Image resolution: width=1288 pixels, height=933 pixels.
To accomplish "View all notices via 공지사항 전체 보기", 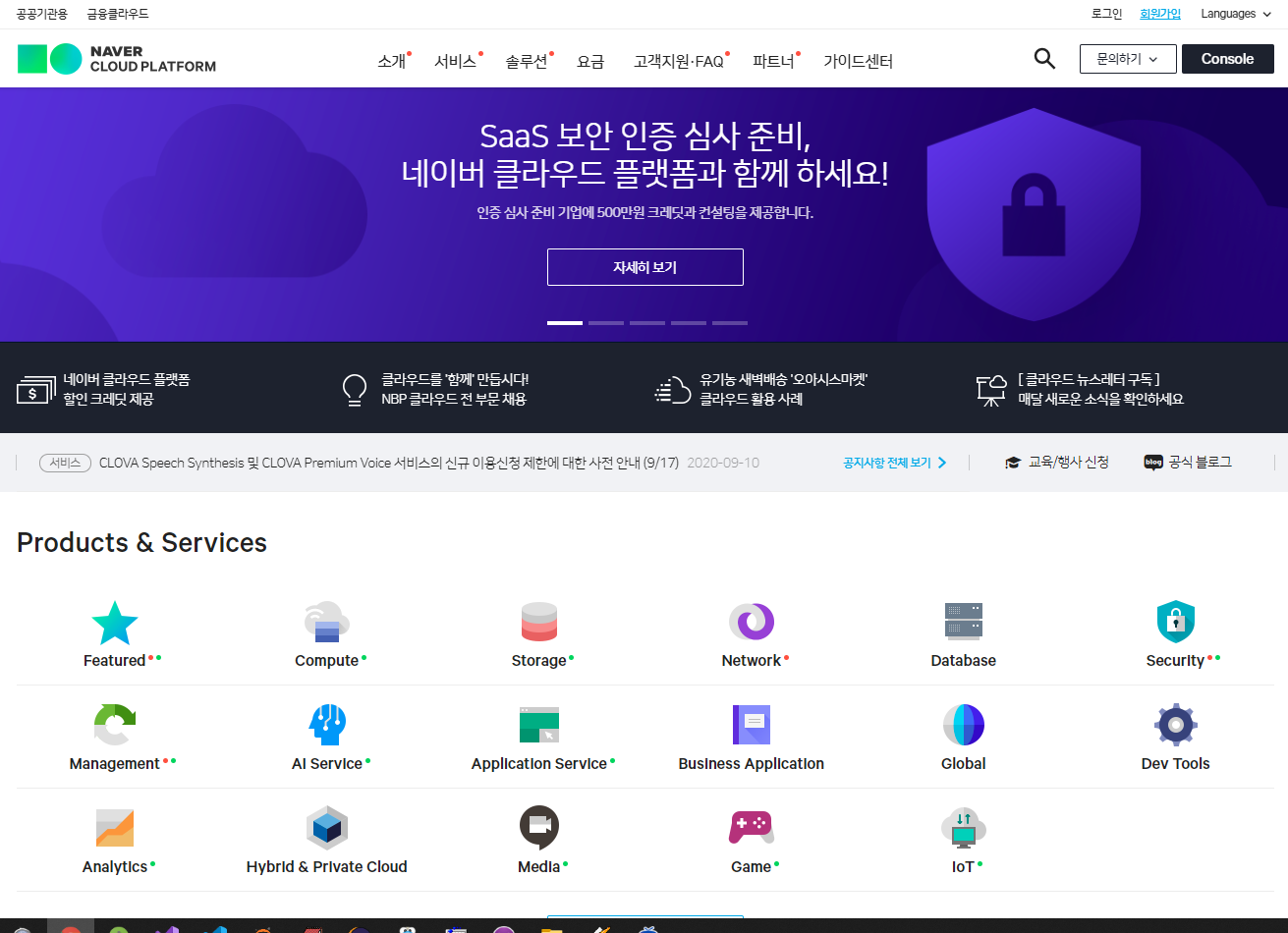I will pos(895,463).
